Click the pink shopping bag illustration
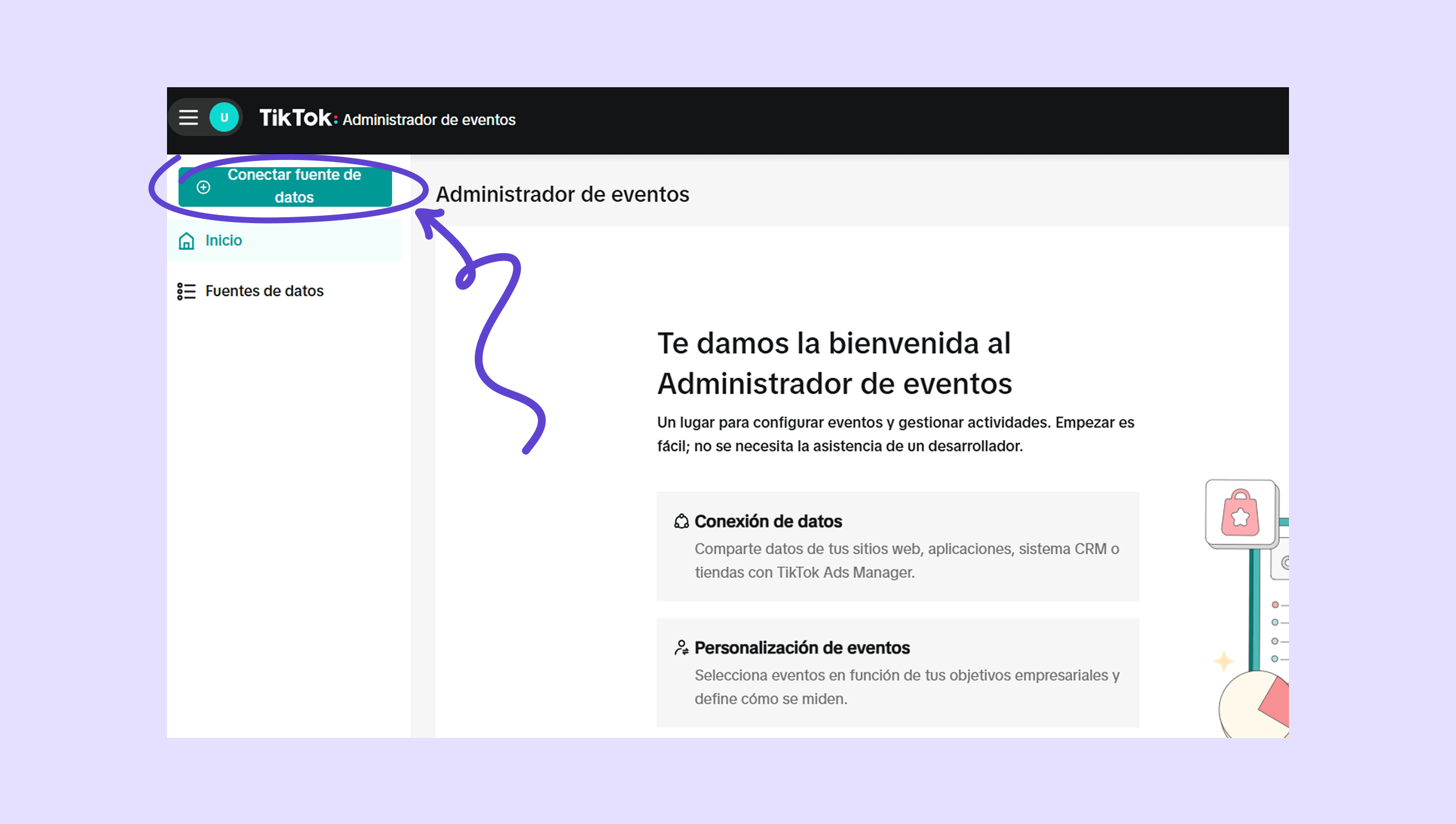Screen dimensions: 1456x824 pyautogui.click(x=1240, y=513)
